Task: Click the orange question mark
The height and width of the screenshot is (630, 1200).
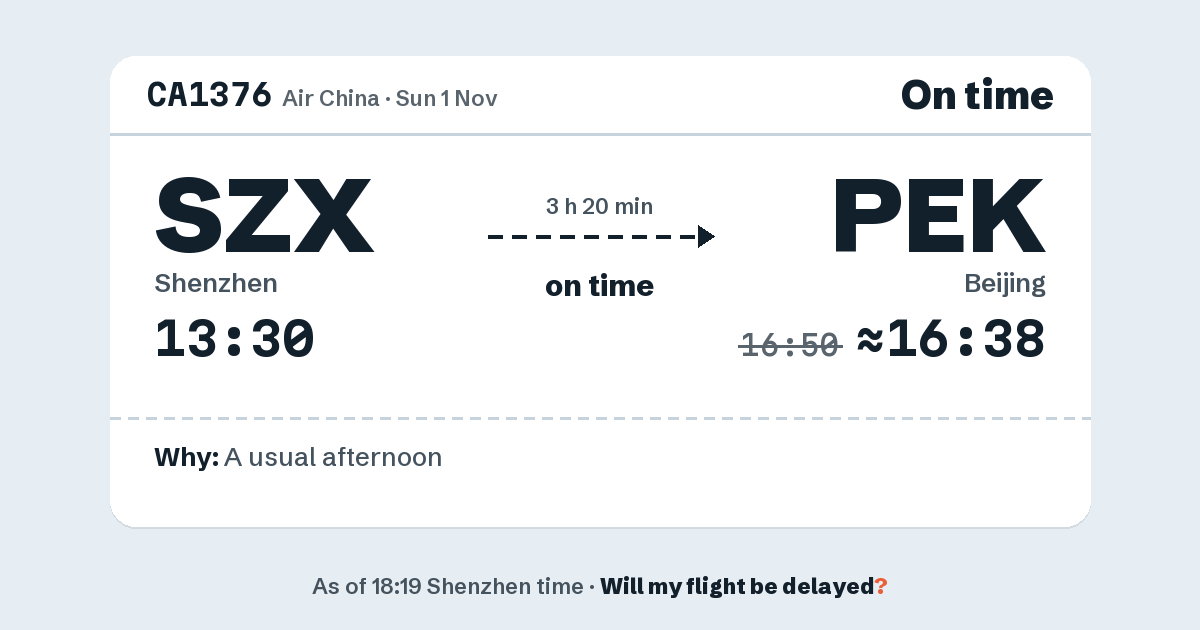Action: (x=881, y=587)
